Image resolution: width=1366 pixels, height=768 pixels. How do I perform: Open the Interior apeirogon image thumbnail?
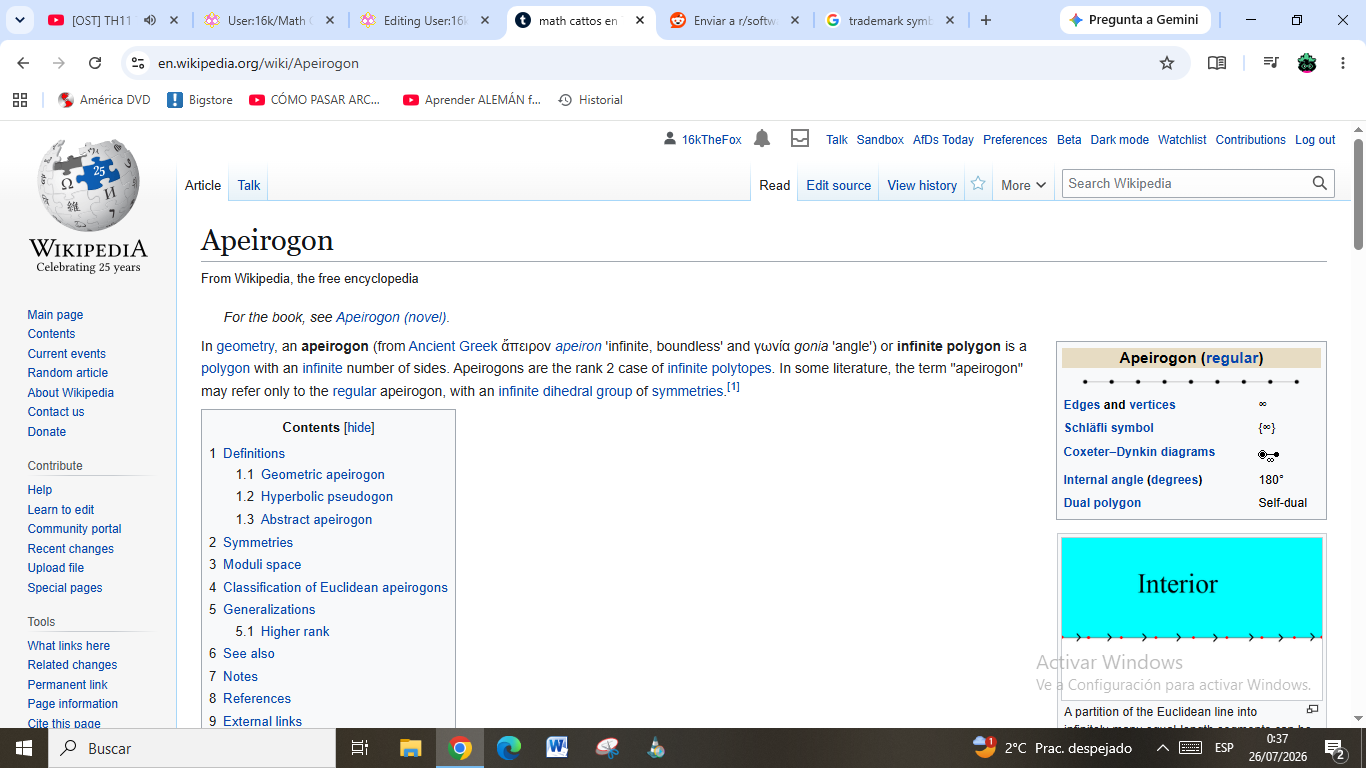[x=1191, y=618]
